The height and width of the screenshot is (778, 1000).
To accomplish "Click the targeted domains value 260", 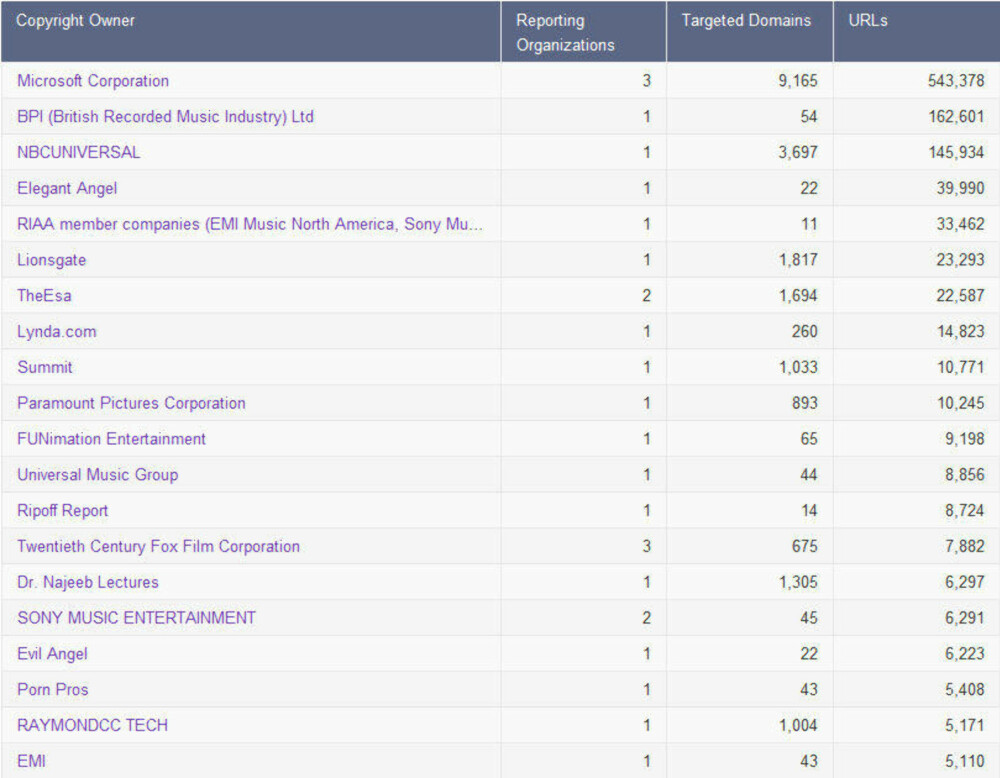I will (x=805, y=332).
